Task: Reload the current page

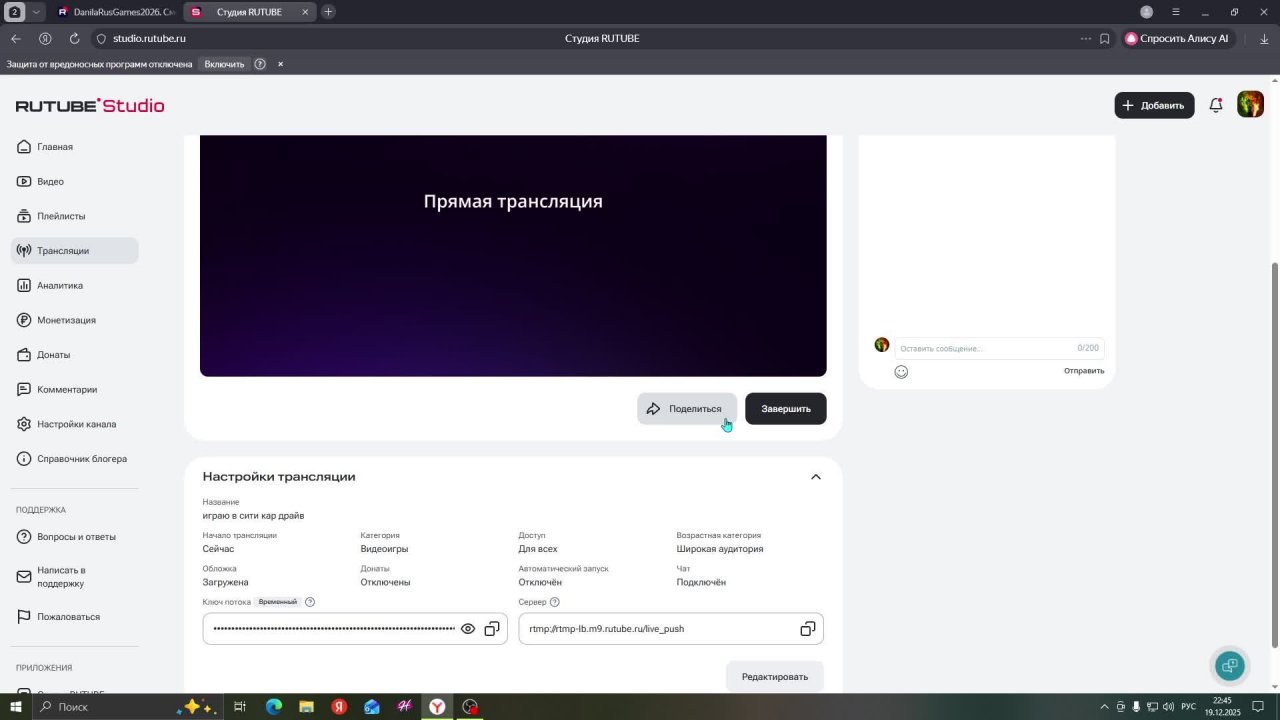Action: pos(74,38)
